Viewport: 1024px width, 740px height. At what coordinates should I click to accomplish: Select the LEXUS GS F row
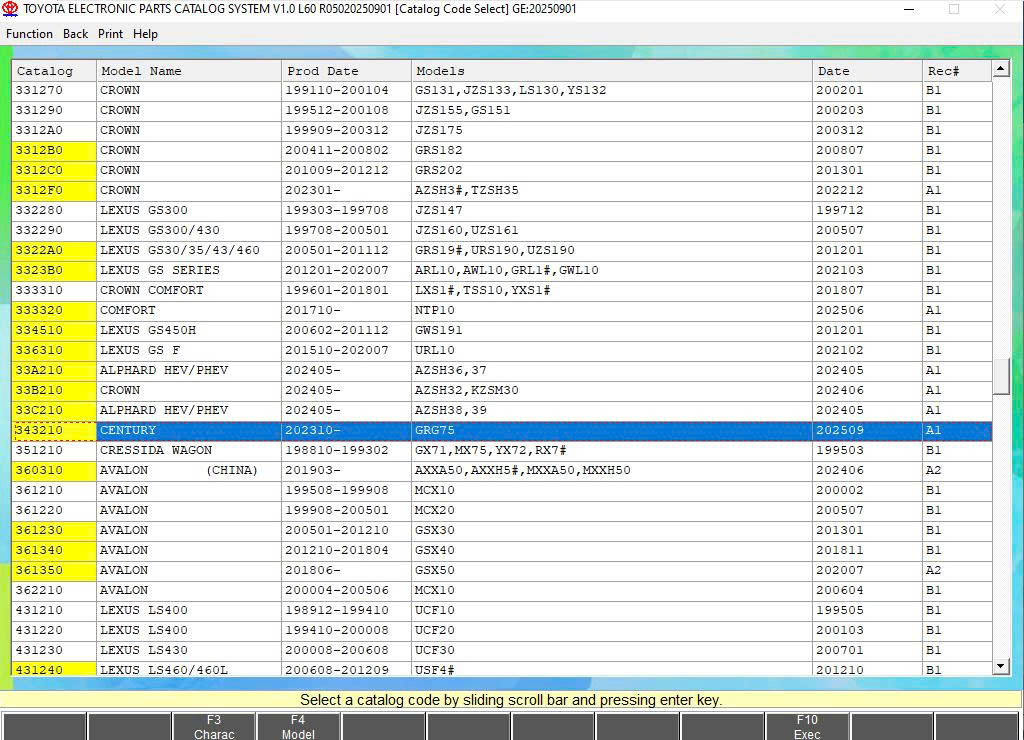502,350
